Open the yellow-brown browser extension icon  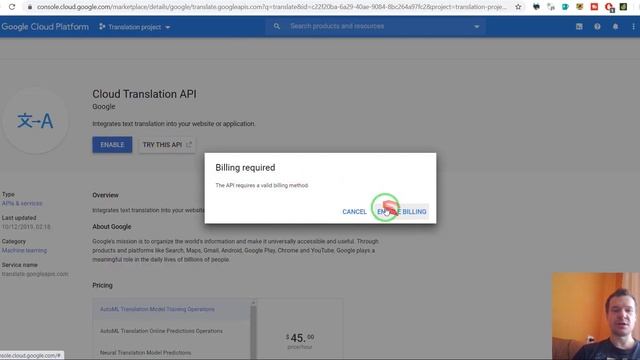tap(580, 7)
